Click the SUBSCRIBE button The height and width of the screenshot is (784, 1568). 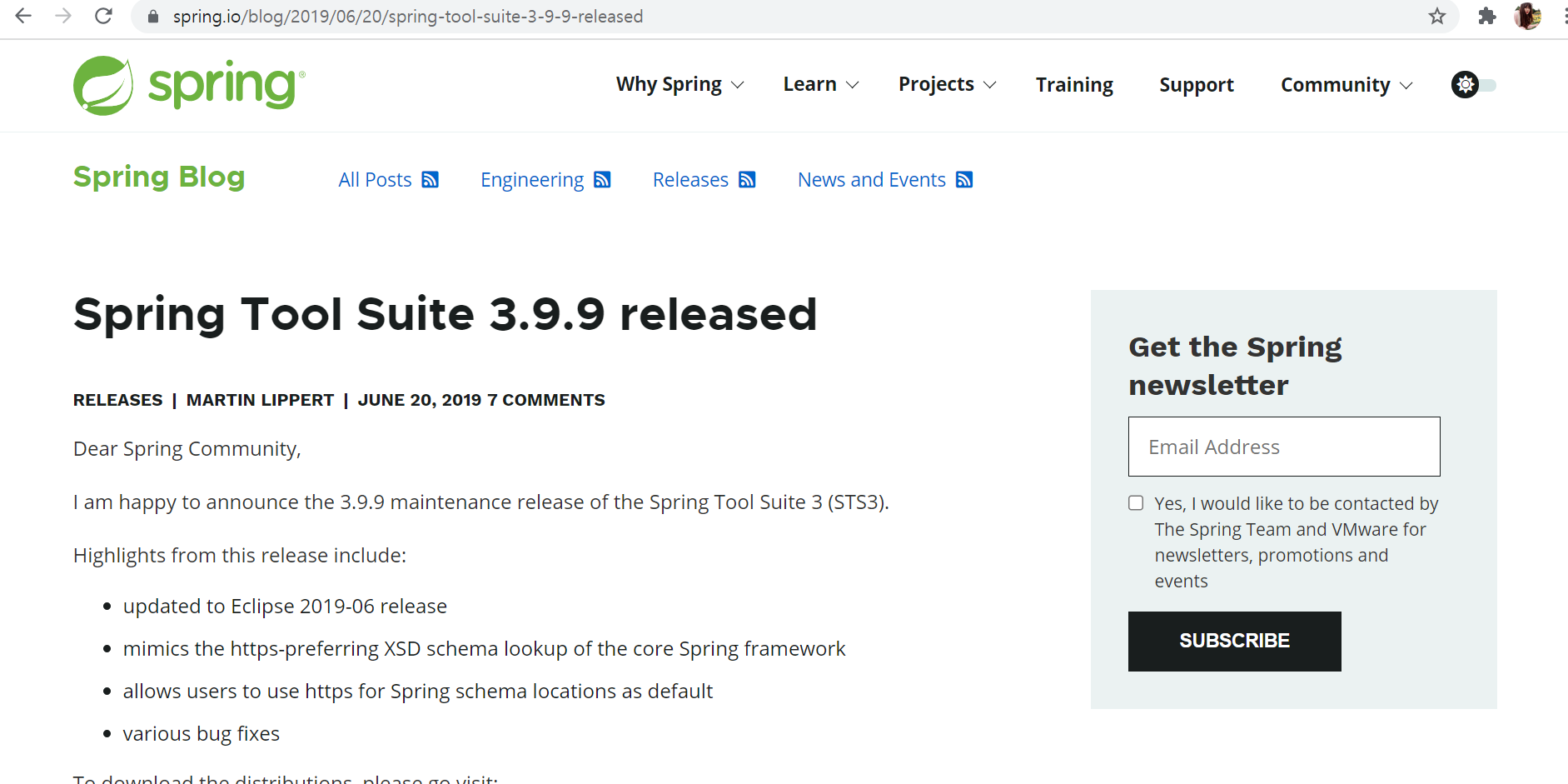pyautogui.click(x=1234, y=642)
